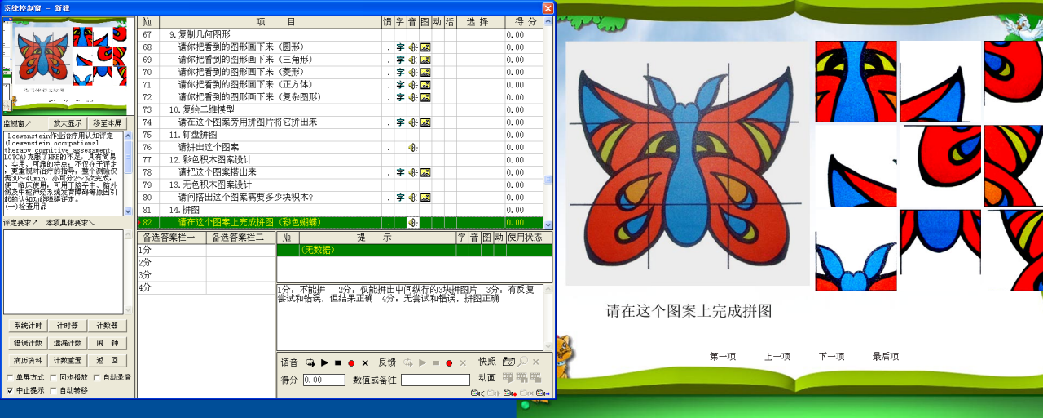Uncheck the 中止提示 checkbox

[9, 391]
